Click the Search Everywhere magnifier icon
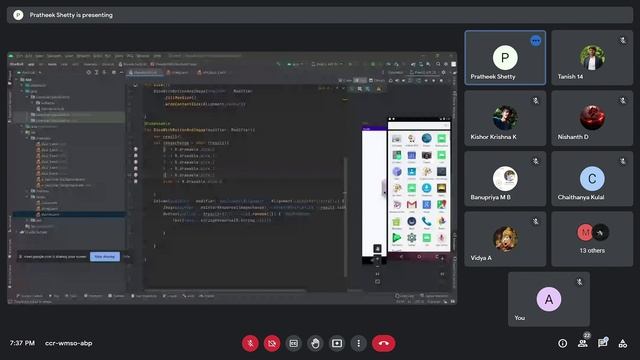Viewport: 640px width, 360px height. 438,64
